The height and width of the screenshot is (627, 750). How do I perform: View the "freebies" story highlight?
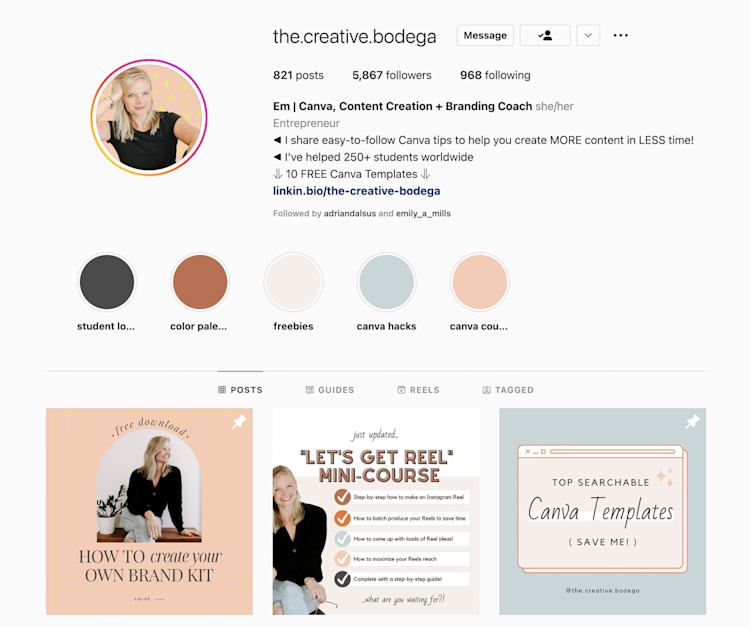click(293, 282)
